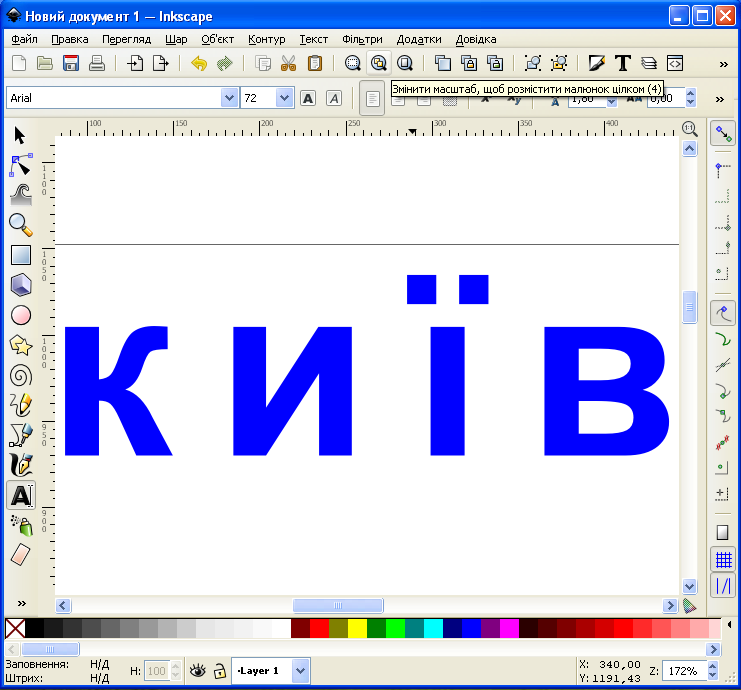This screenshot has height=690, width=741.
Task: Toggle snap to page border
Action: [x=723, y=533]
